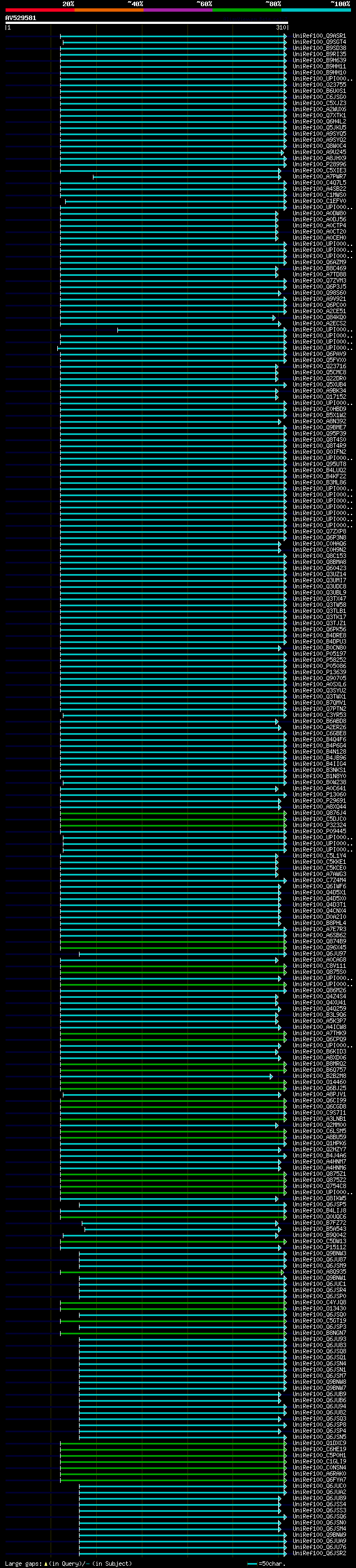This screenshot has height=1568, width=356.
Task: Select the UniRef100_Q5FVX0 label
Action: point(319,360)
